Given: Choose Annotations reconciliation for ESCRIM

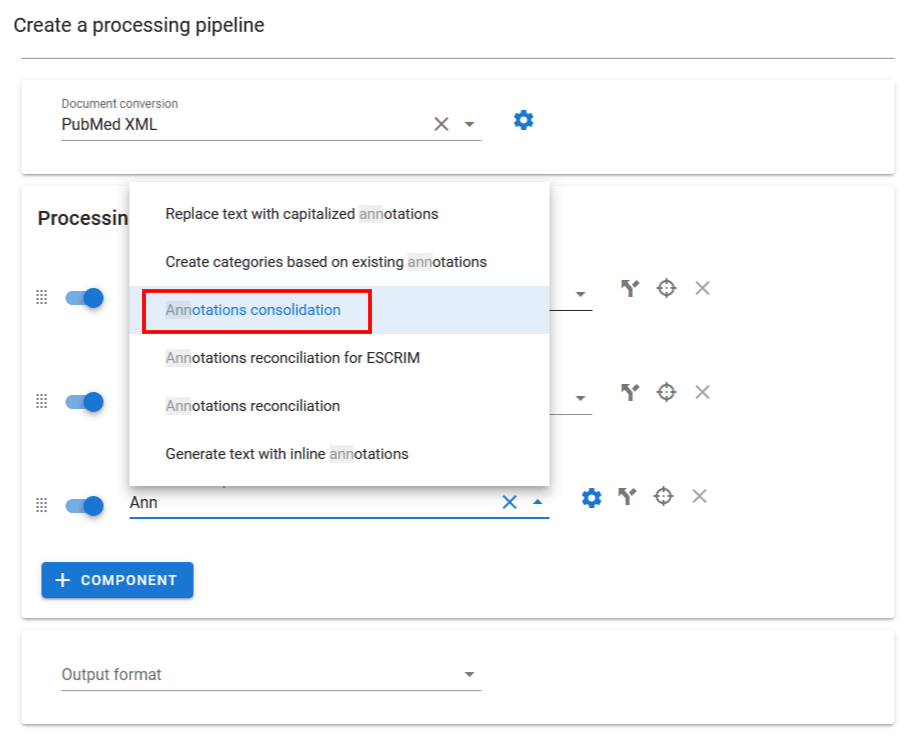Looking at the screenshot, I should [292, 358].
